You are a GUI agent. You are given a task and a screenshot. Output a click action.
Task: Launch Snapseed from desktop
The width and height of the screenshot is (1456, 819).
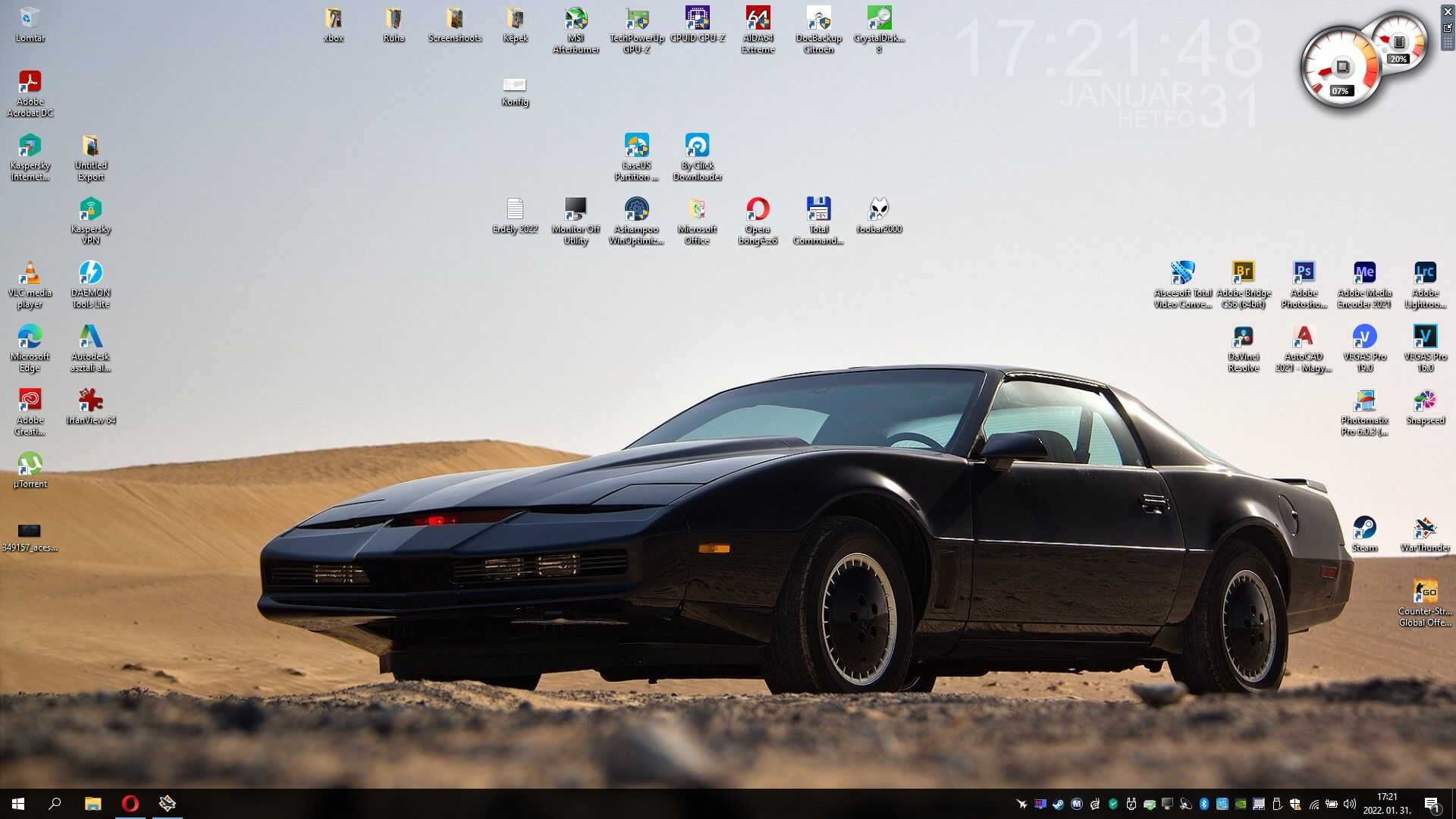click(1425, 406)
